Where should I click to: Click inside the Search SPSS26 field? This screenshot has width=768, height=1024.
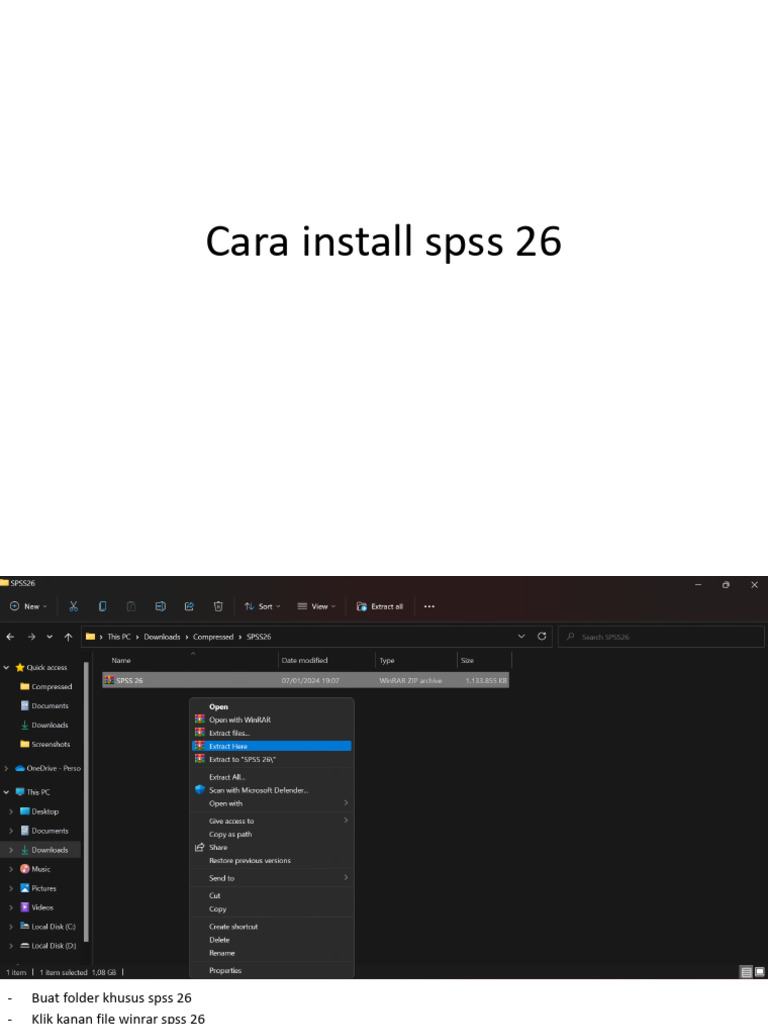click(x=661, y=637)
